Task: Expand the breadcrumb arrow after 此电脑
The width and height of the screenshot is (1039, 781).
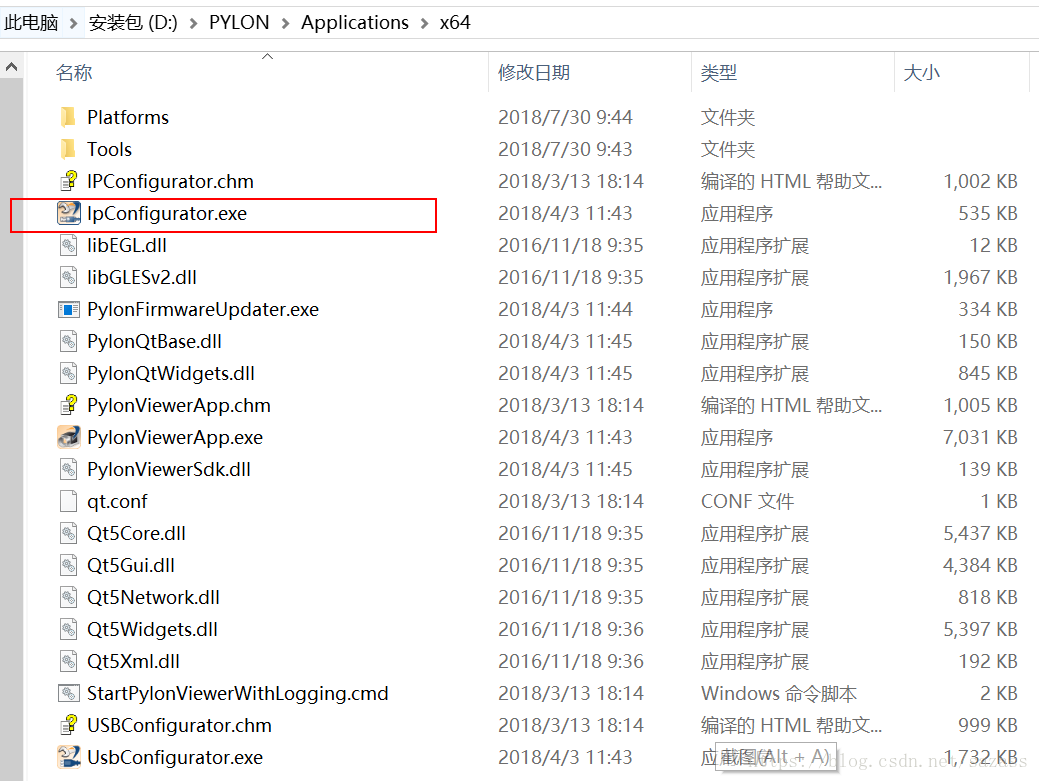Action: pyautogui.click(x=74, y=24)
